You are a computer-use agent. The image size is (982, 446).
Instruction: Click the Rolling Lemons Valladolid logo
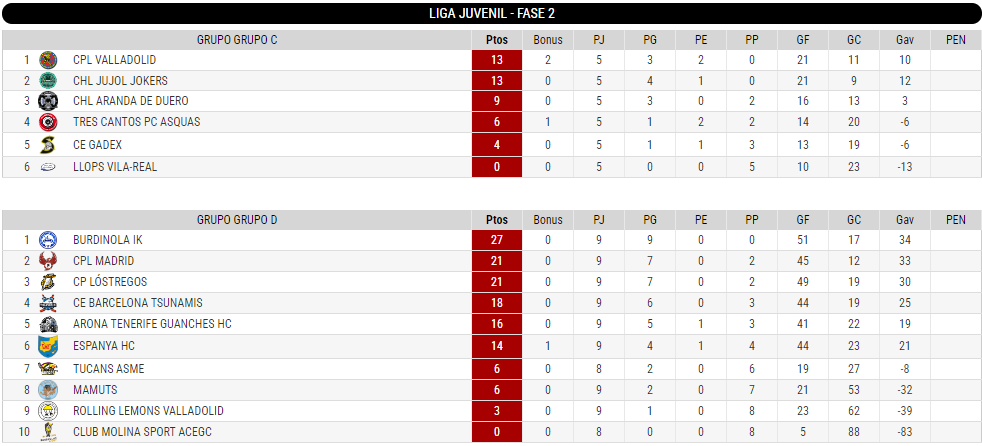[48, 411]
